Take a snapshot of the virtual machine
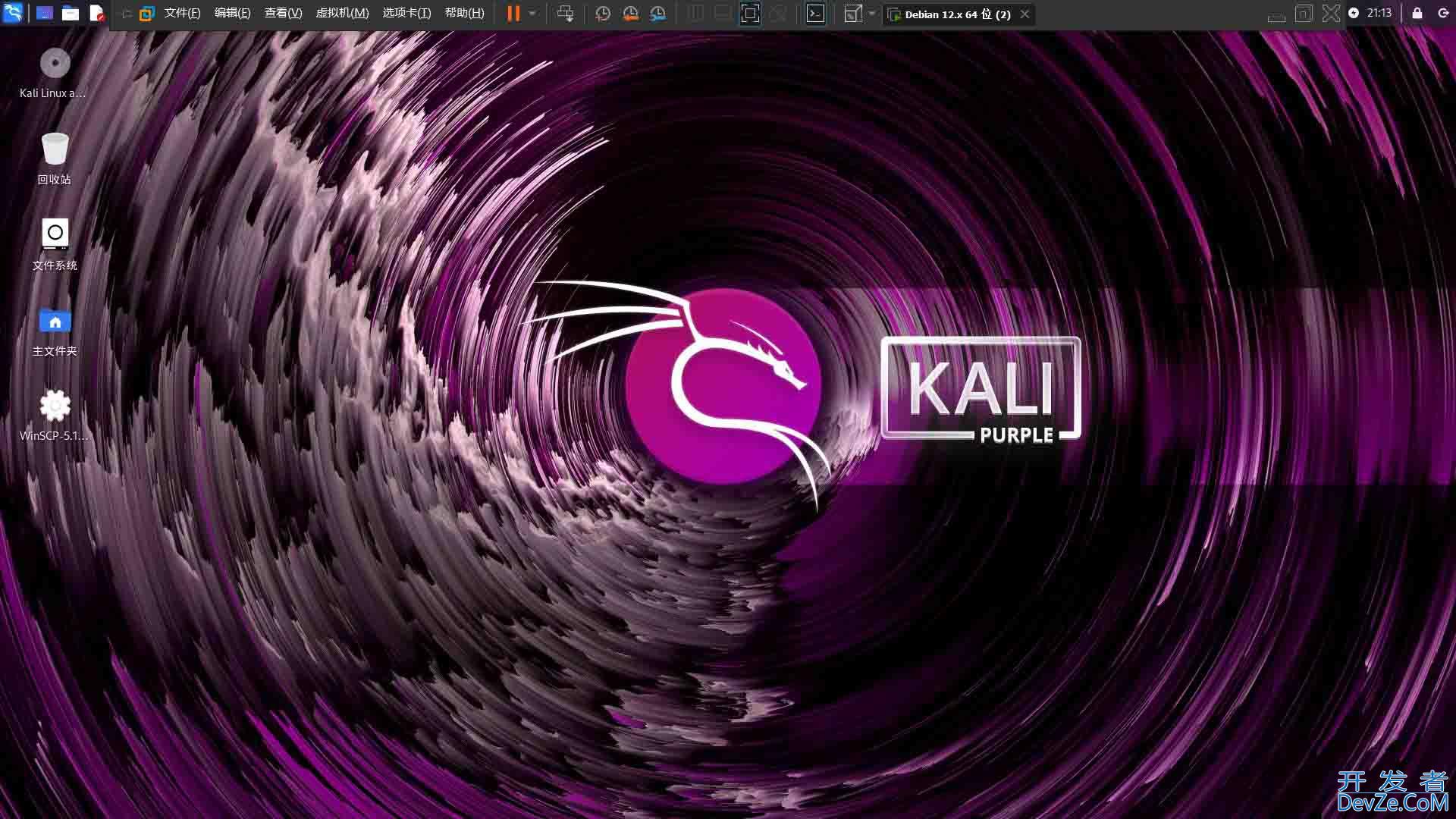The image size is (1456, 819). 603,14
